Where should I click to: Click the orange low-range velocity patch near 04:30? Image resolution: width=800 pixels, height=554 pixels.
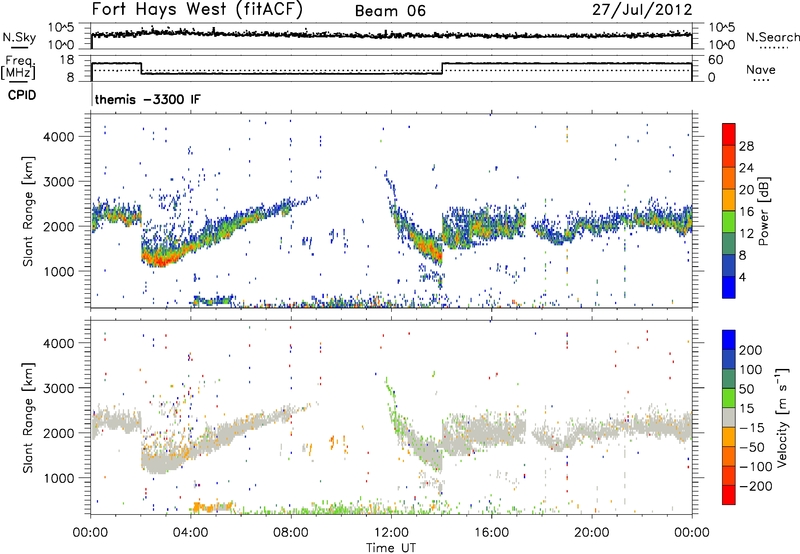pos(210,507)
